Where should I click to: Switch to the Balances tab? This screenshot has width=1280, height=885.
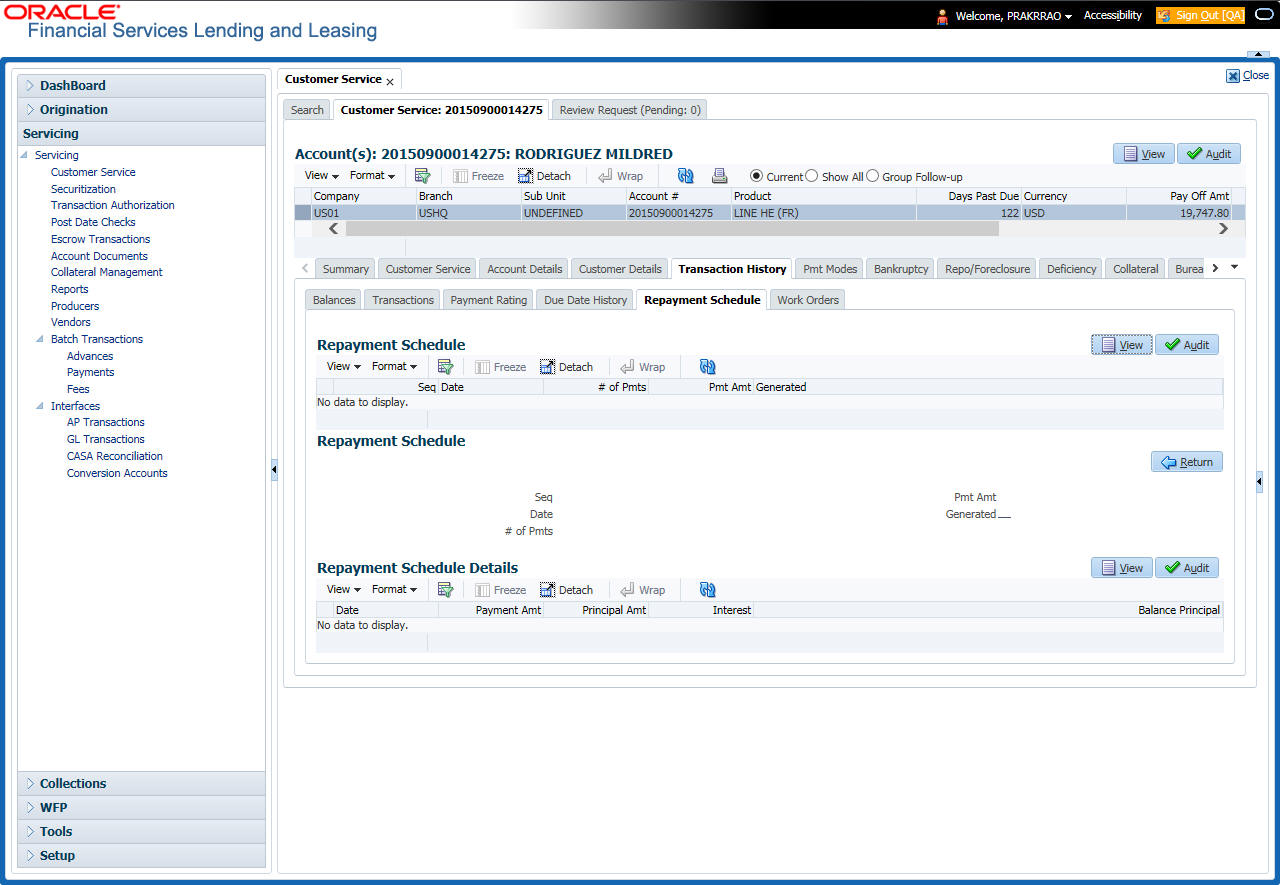point(334,300)
